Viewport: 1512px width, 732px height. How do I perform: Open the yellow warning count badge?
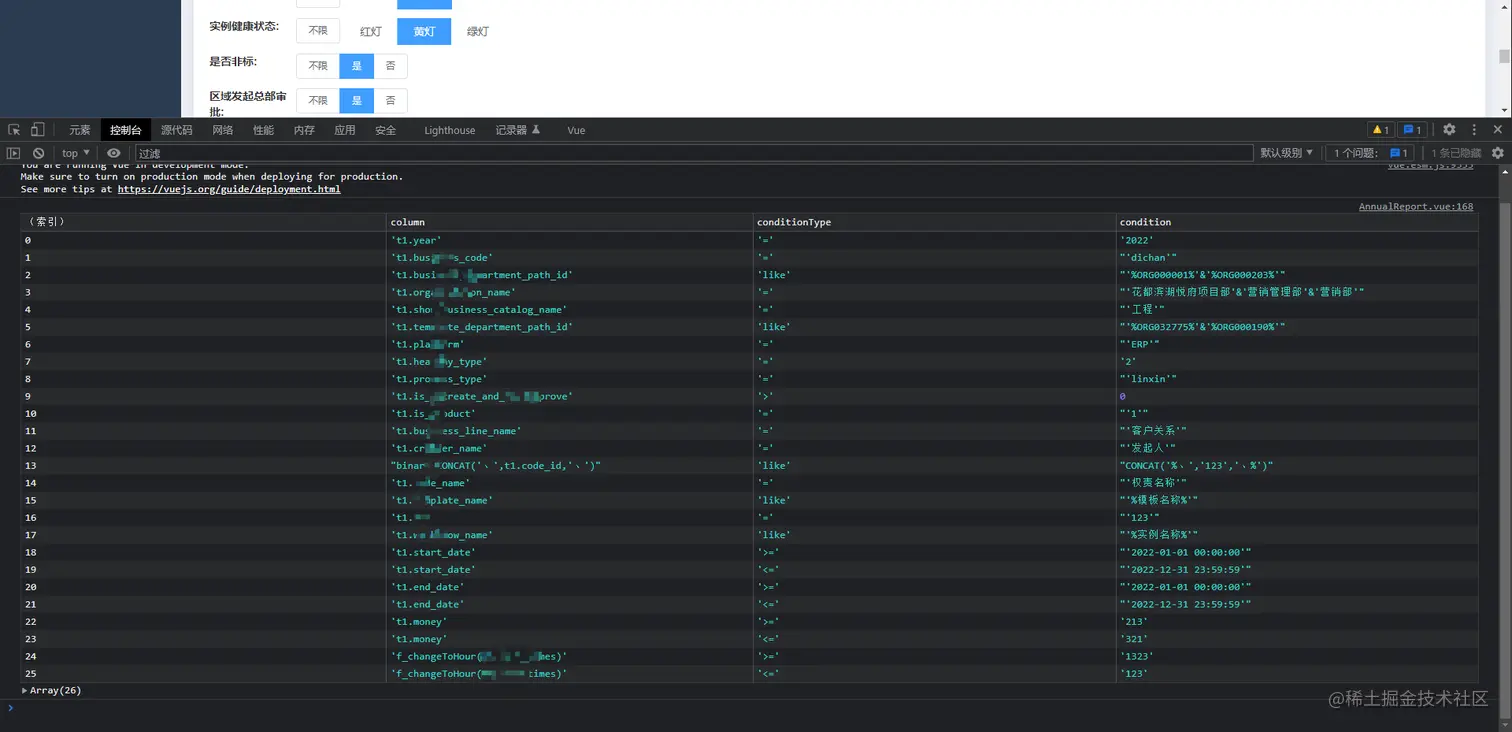(x=1380, y=130)
